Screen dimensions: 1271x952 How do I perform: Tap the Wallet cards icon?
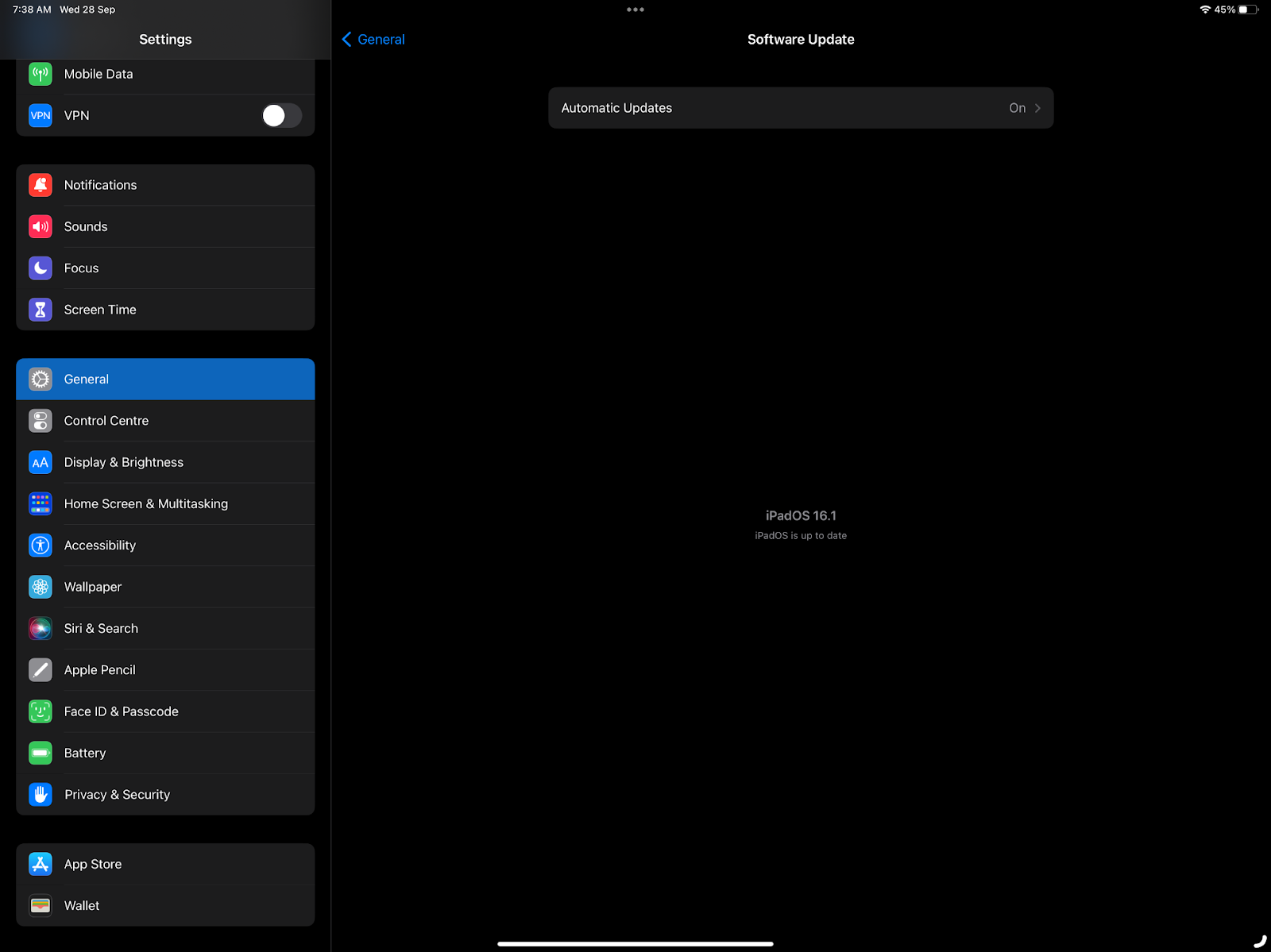click(41, 906)
